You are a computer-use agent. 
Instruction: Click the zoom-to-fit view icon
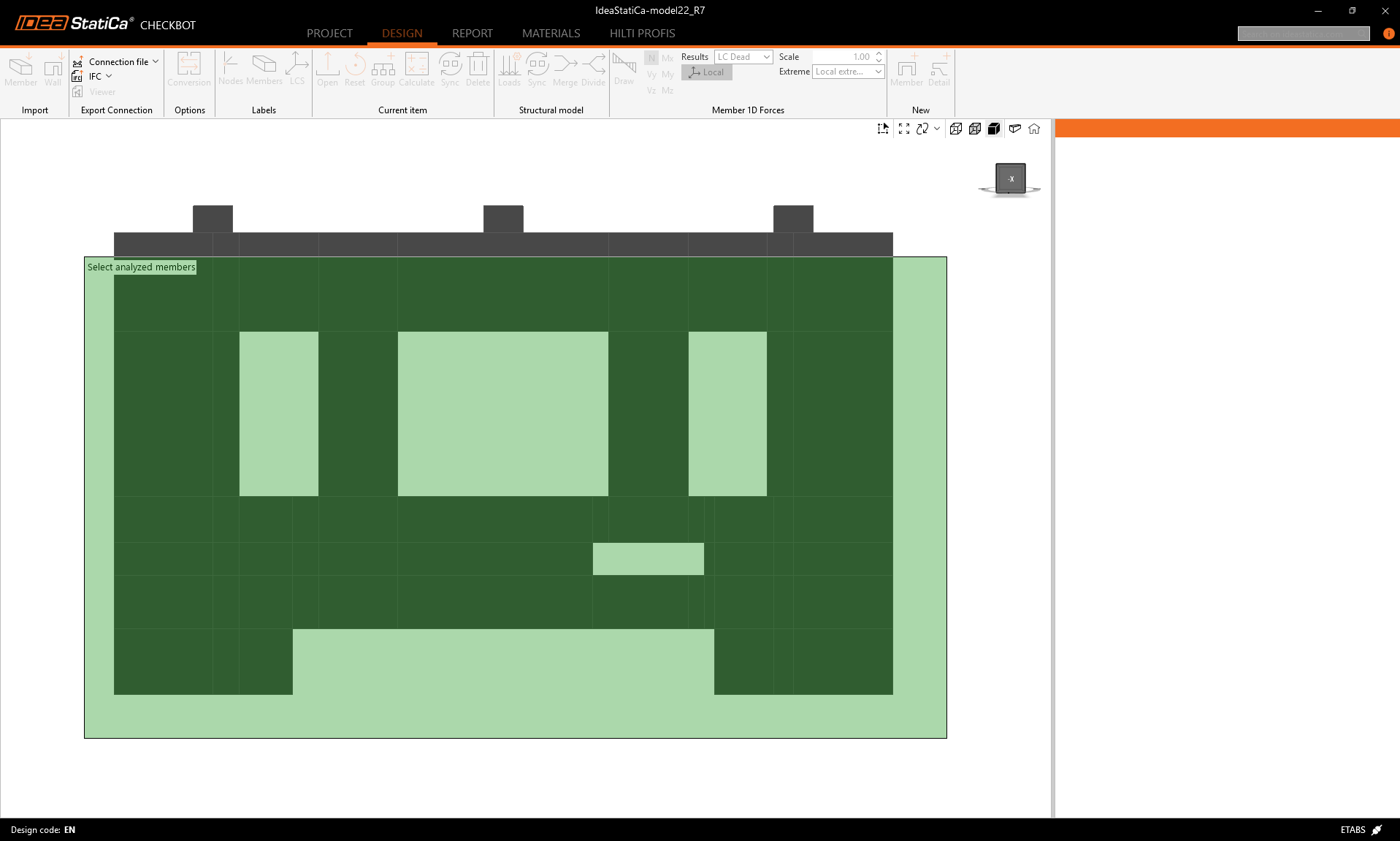point(903,129)
